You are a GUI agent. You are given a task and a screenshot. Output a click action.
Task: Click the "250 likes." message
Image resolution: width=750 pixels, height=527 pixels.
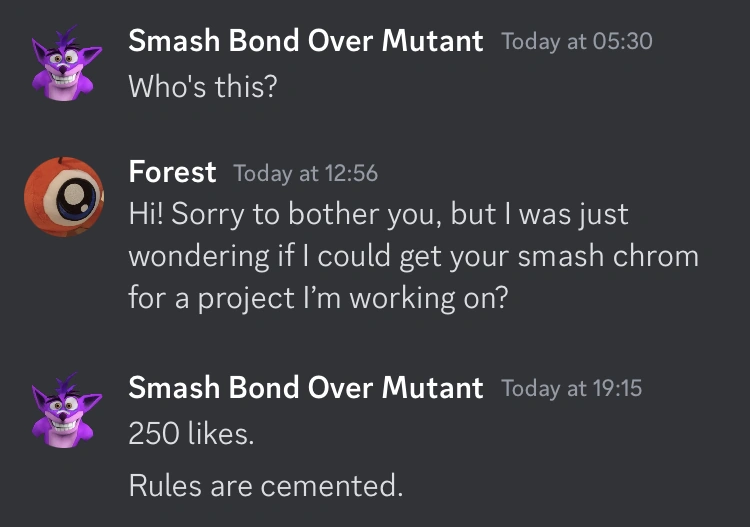[192, 434]
